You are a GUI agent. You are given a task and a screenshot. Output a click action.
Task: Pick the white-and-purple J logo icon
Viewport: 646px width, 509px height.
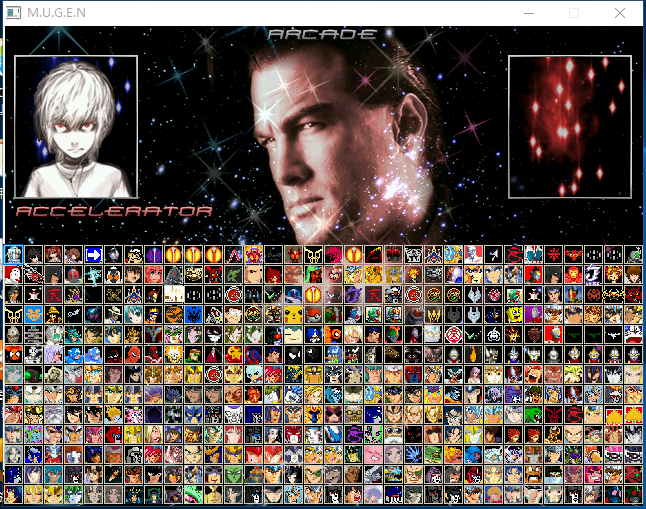tap(593, 275)
